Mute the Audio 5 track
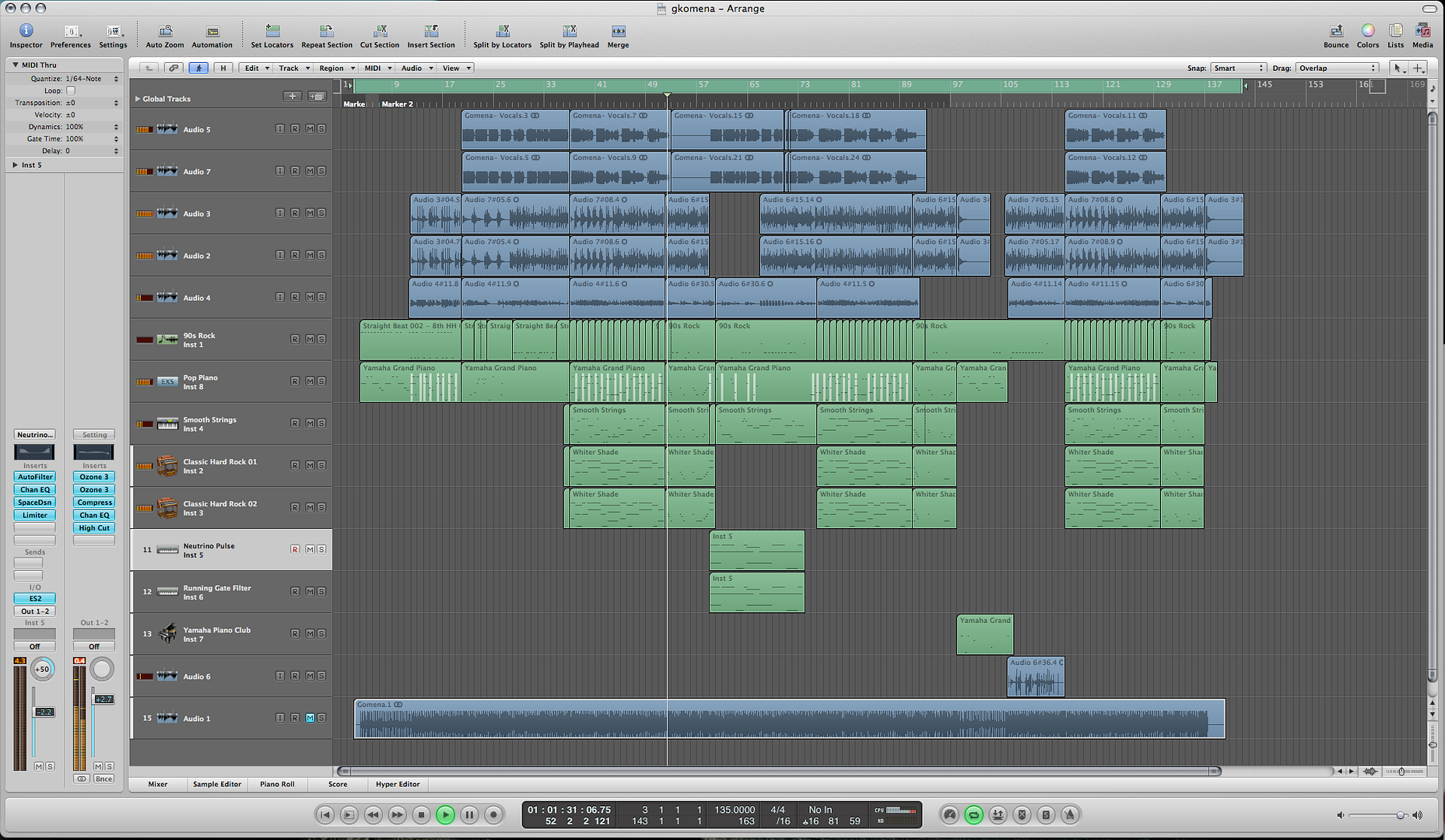Viewport: 1445px width, 840px height. tap(310, 128)
